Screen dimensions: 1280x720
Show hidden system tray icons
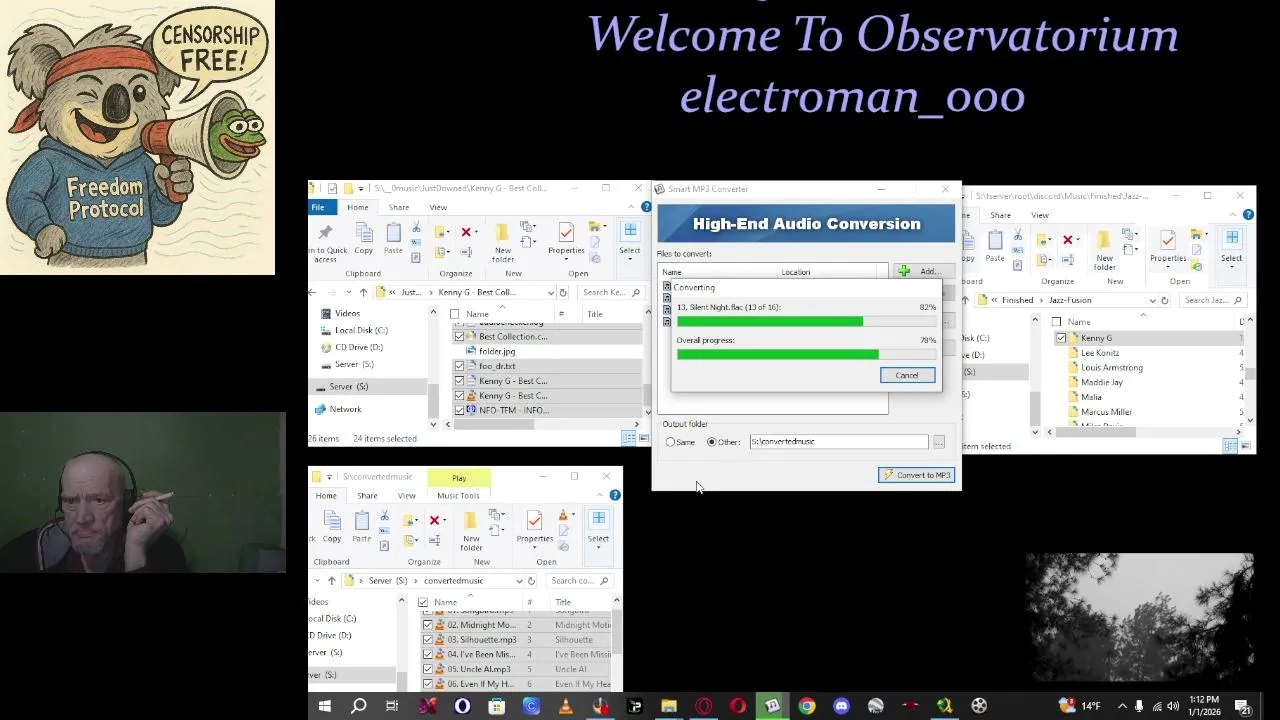click(x=1122, y=707)
